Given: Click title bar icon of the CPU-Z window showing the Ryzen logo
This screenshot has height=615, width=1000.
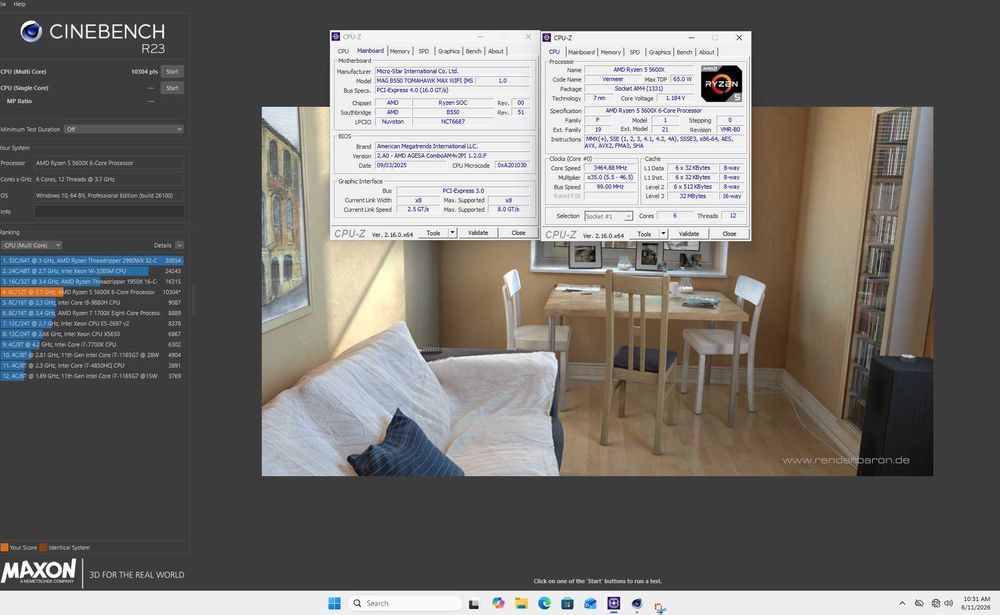Looking at the screenshot, I should point(547,38).
